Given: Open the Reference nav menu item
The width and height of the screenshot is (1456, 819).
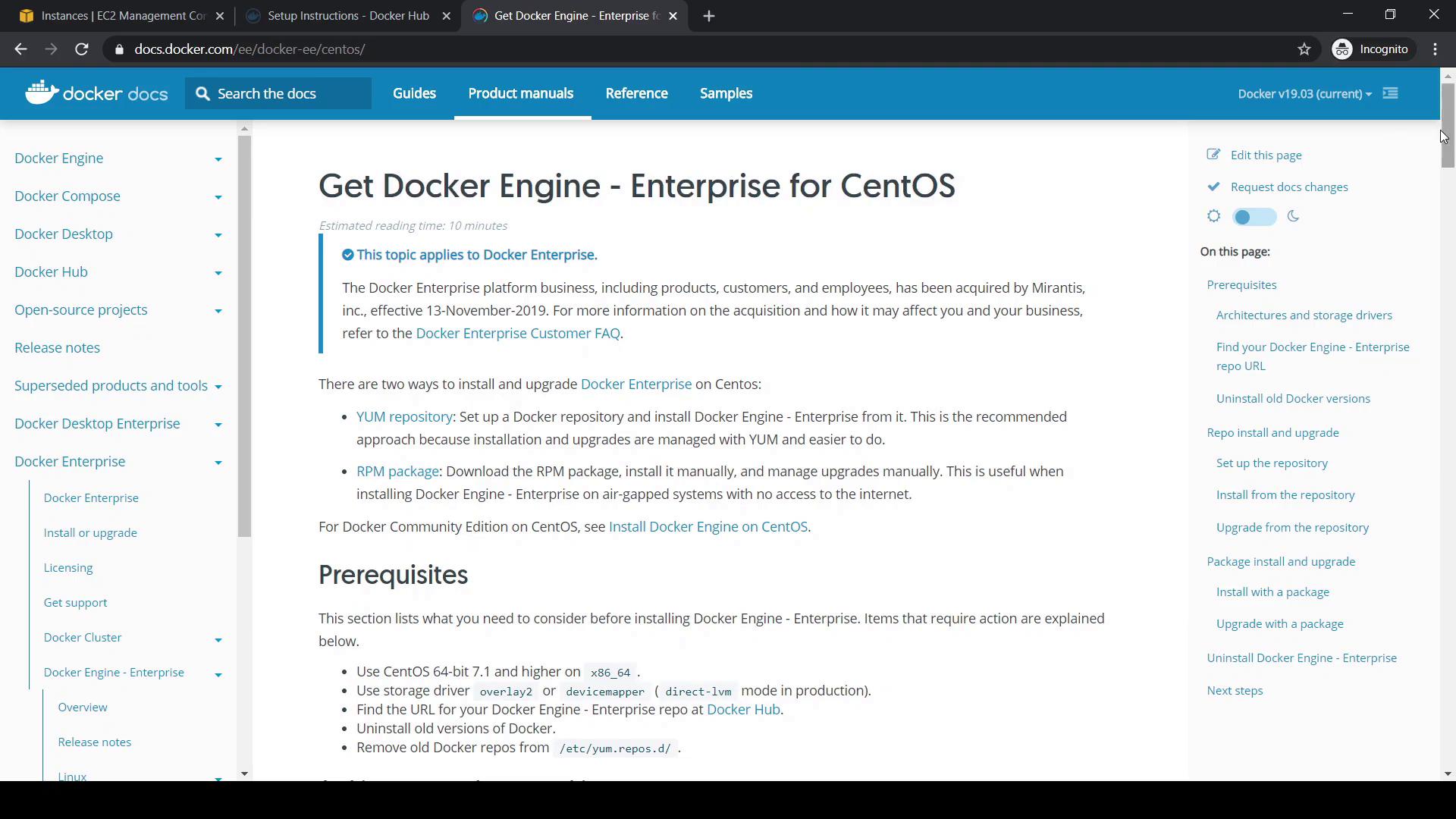Looking at the screenshot, I should 636,93.
